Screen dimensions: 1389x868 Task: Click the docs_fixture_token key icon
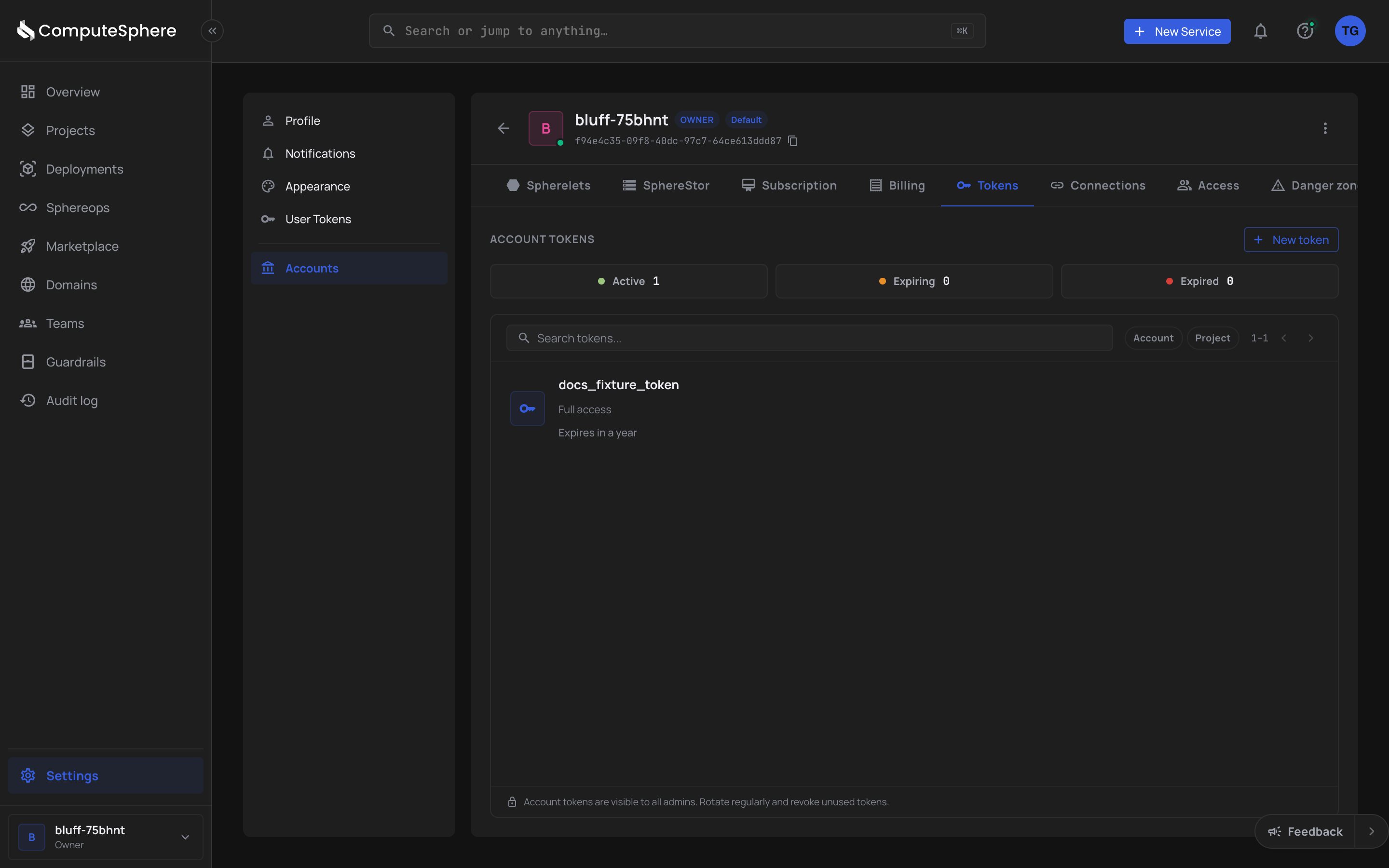click(528, 408)
